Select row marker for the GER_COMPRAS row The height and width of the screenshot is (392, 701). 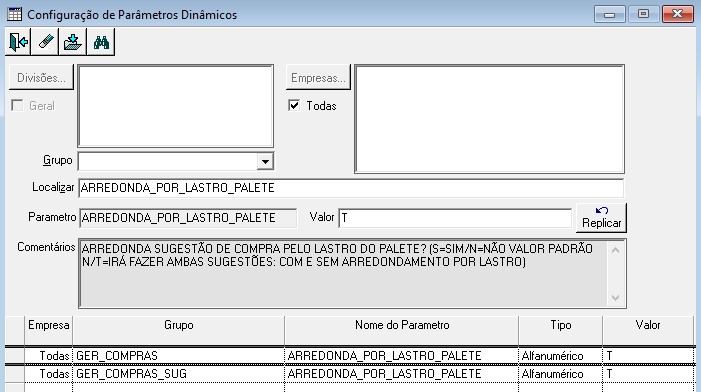point(15,356)
